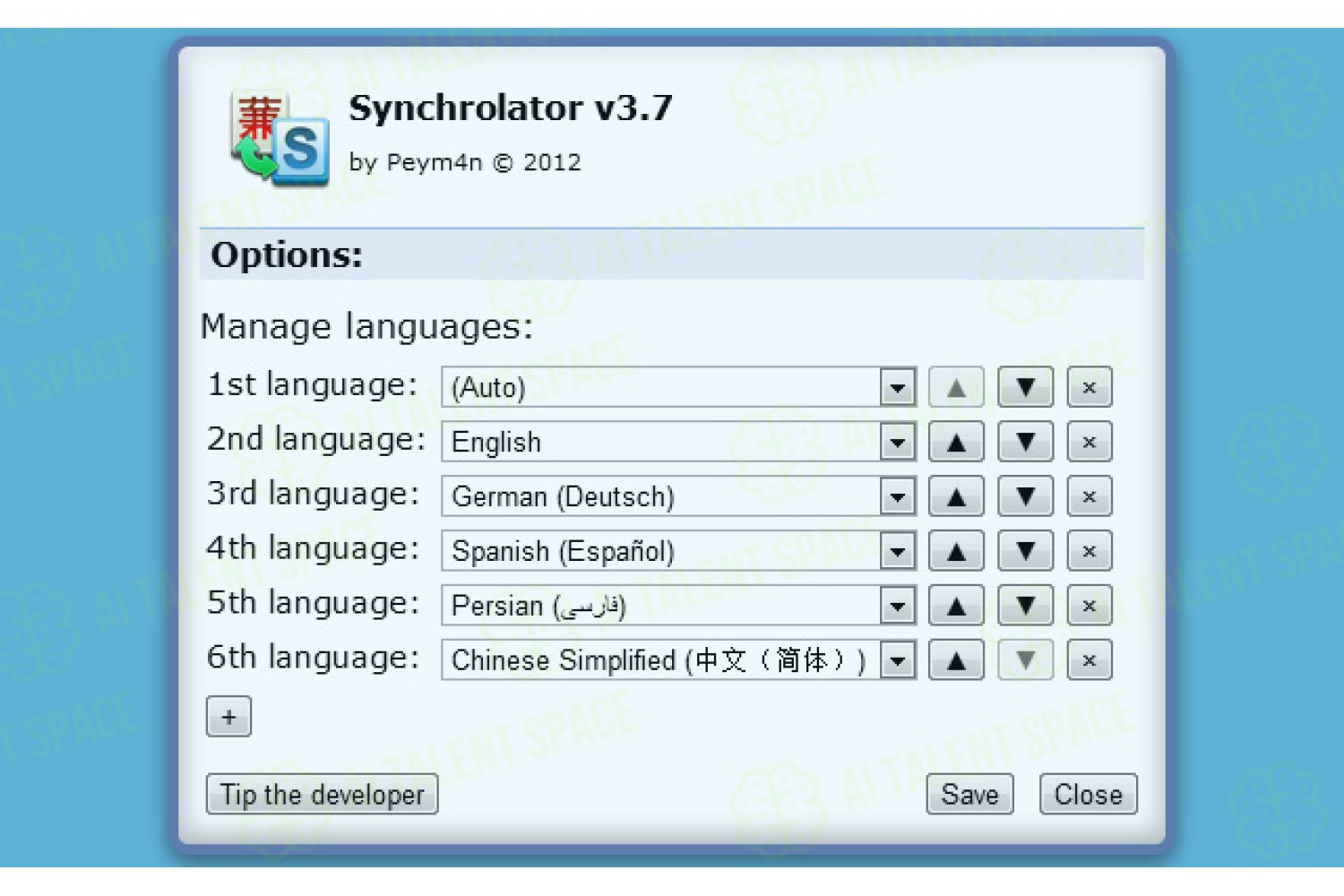1344x896 pixels.
Task: Click the Synchrolator v3.7 title
Action: (x=511, y=108)
